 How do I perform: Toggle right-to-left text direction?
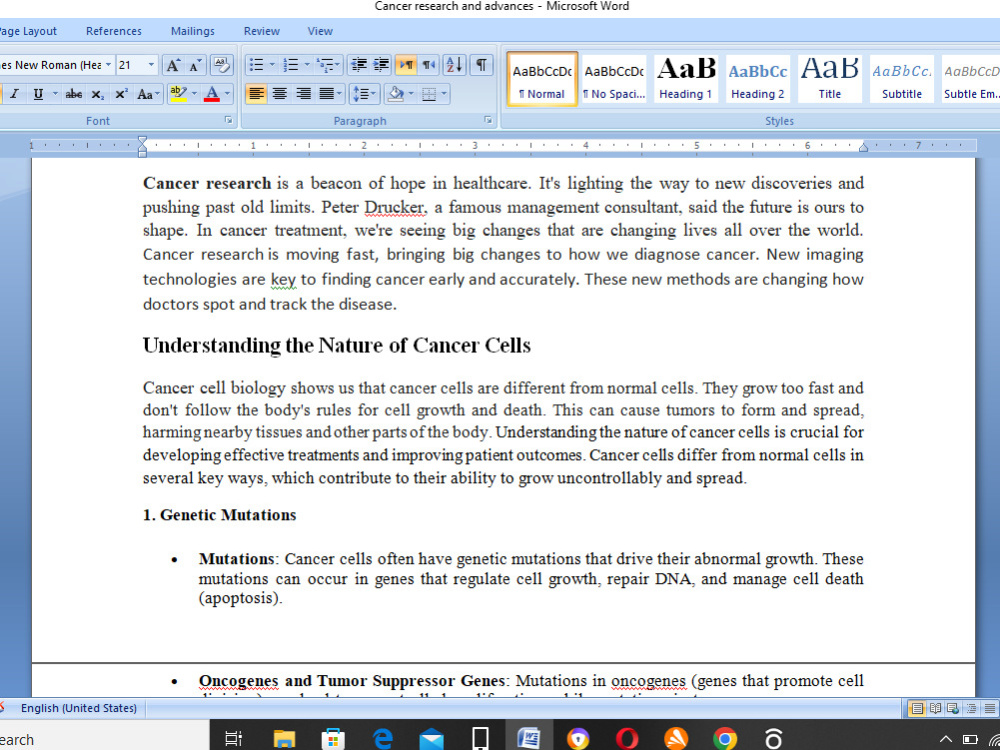pos(428,65)
